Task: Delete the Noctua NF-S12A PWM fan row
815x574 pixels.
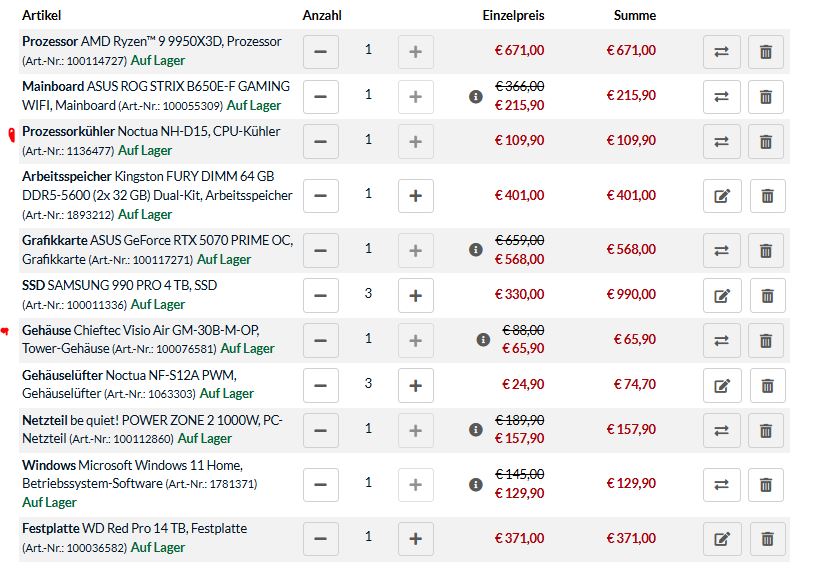Action: [x=767, y=386]
